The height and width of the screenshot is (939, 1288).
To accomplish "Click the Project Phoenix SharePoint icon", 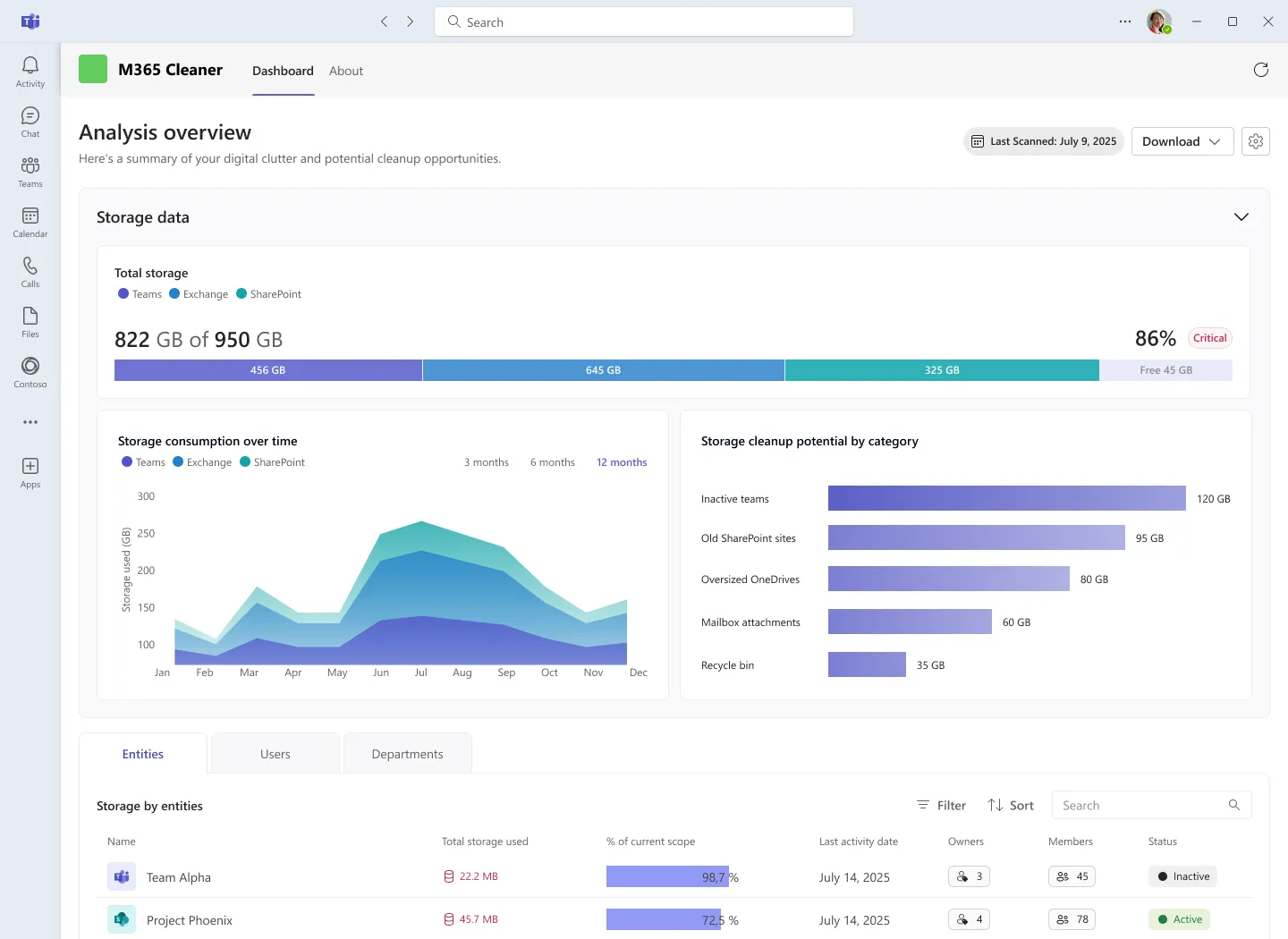I will pos(122,919).
